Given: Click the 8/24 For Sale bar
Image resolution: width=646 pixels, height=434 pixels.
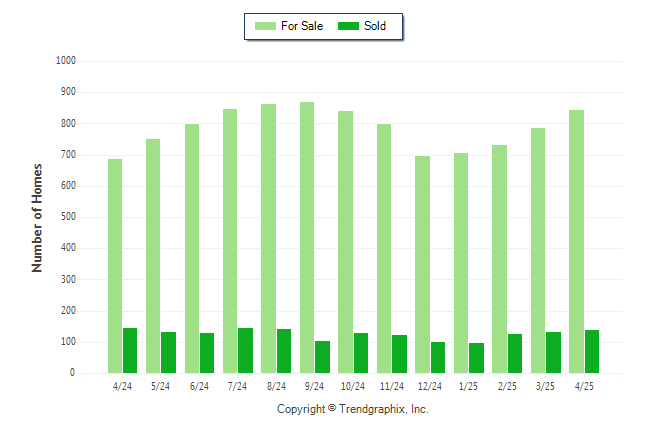Looking at the screenshot, I should 269,238.
